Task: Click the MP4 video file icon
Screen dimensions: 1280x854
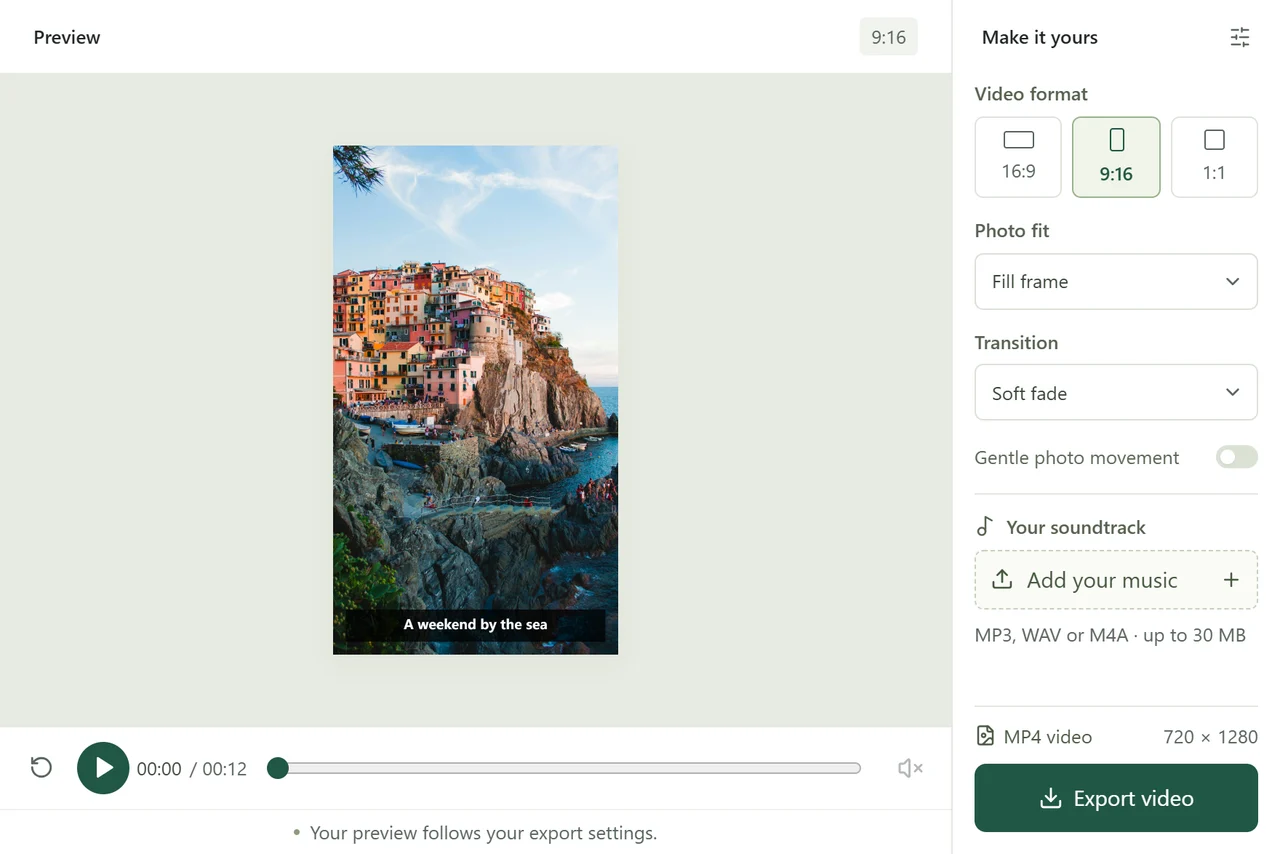Action: tap(985, 736)
